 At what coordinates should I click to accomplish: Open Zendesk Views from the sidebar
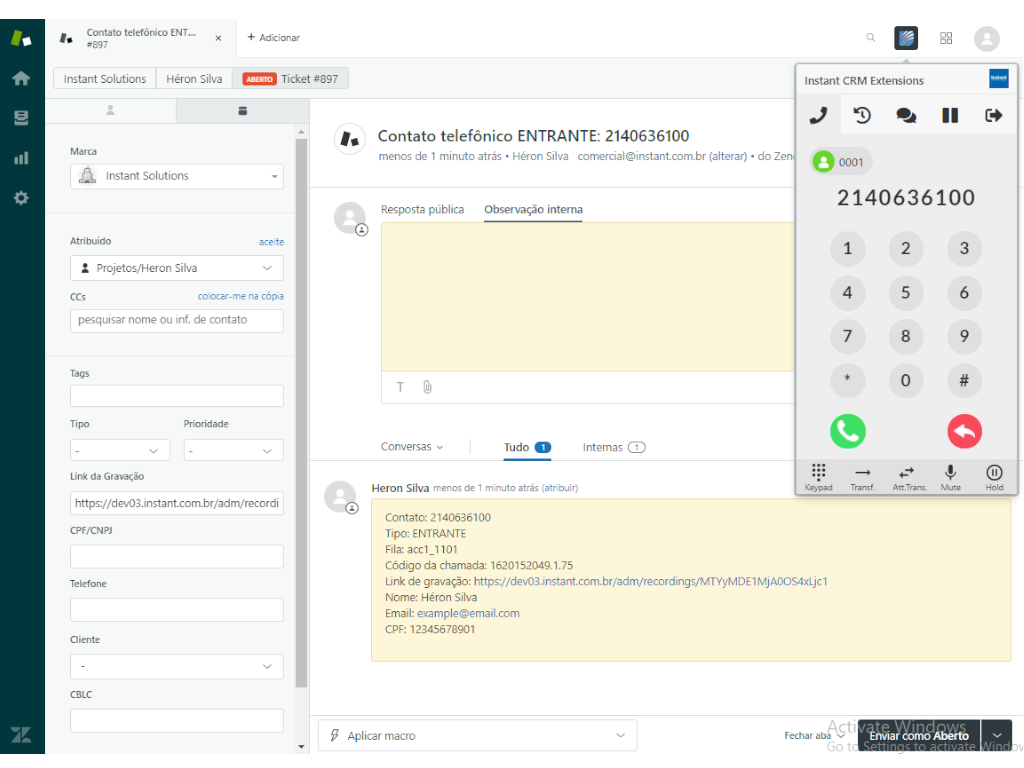pyautogui.click(x=21, y=118)
